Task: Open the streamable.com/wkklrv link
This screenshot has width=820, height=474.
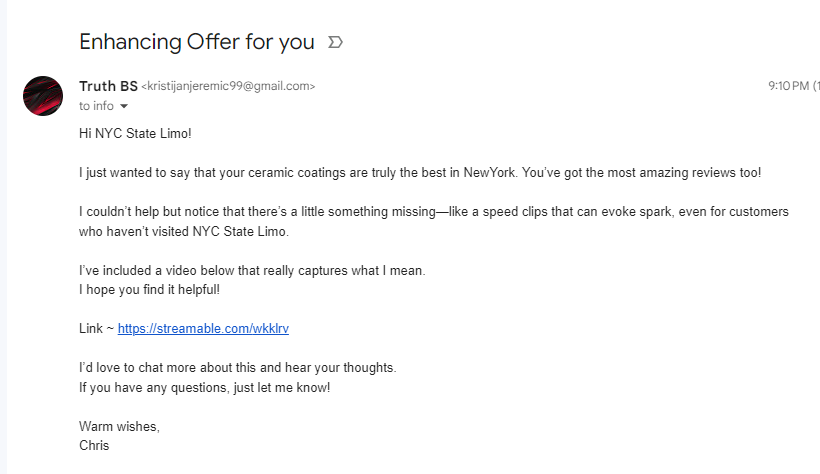Action: (203, 329)
